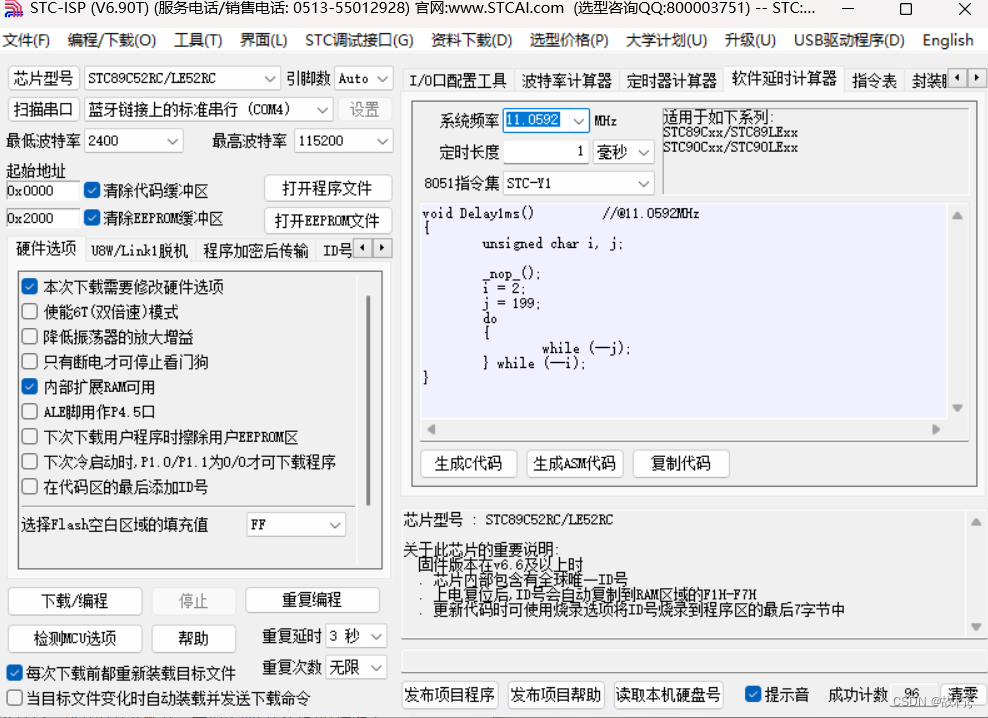Viewport: 988px width, 718px height.
Task: Click code area scroll down arrow
Action: (x=957, y=408)
